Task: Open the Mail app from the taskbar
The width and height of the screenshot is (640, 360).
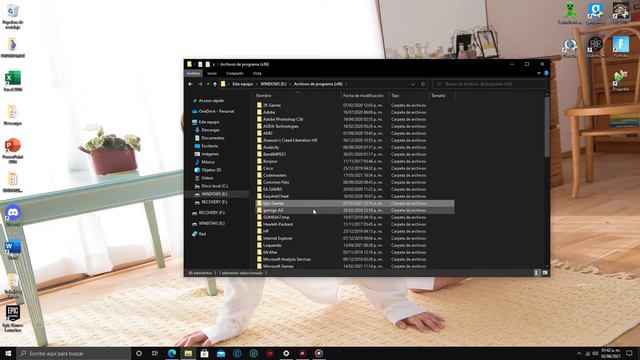Action: point(221,353)
